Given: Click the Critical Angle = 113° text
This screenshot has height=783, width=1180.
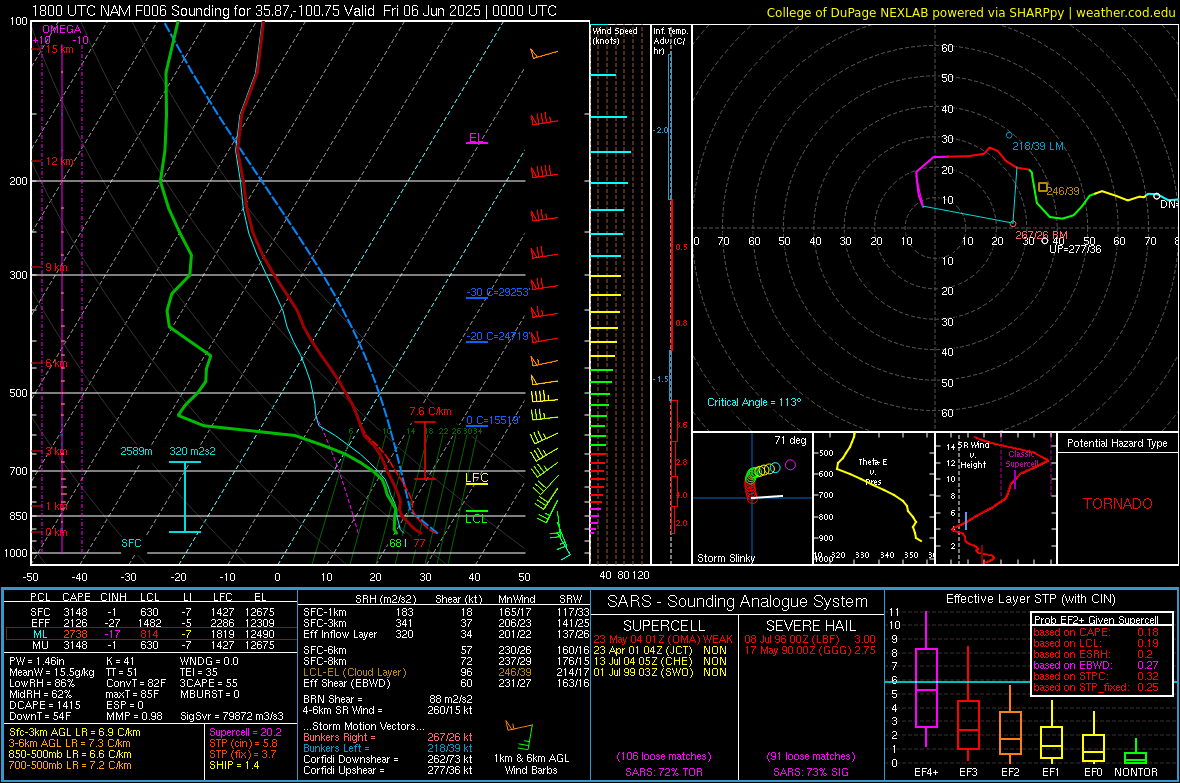Looking at the screenshot, I should pos(754,402).
